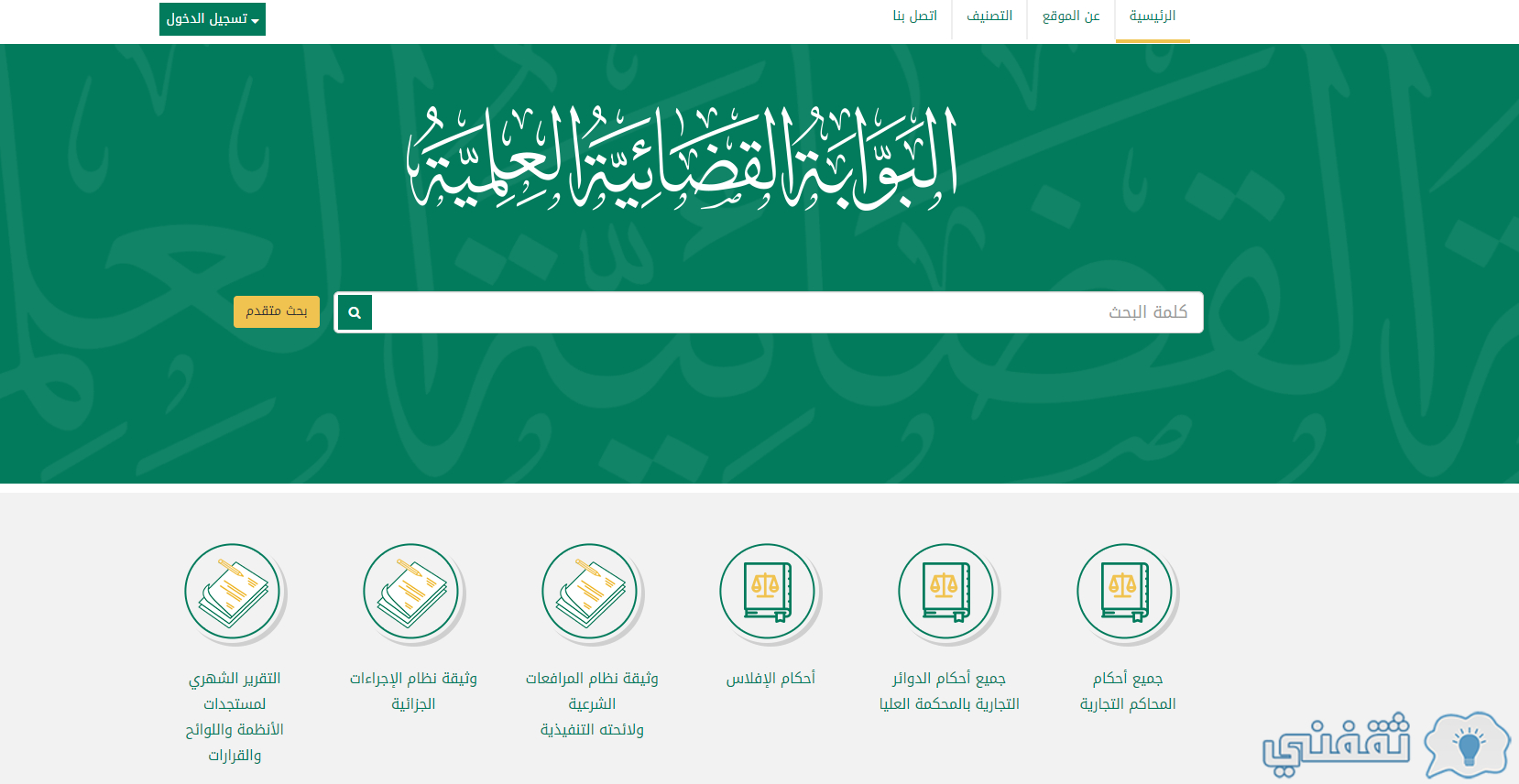Open التقرير الشهري لمستجدات الأنظمة link
The width and height of the screenshot is (1519, 784).
[x=235, y=717]
